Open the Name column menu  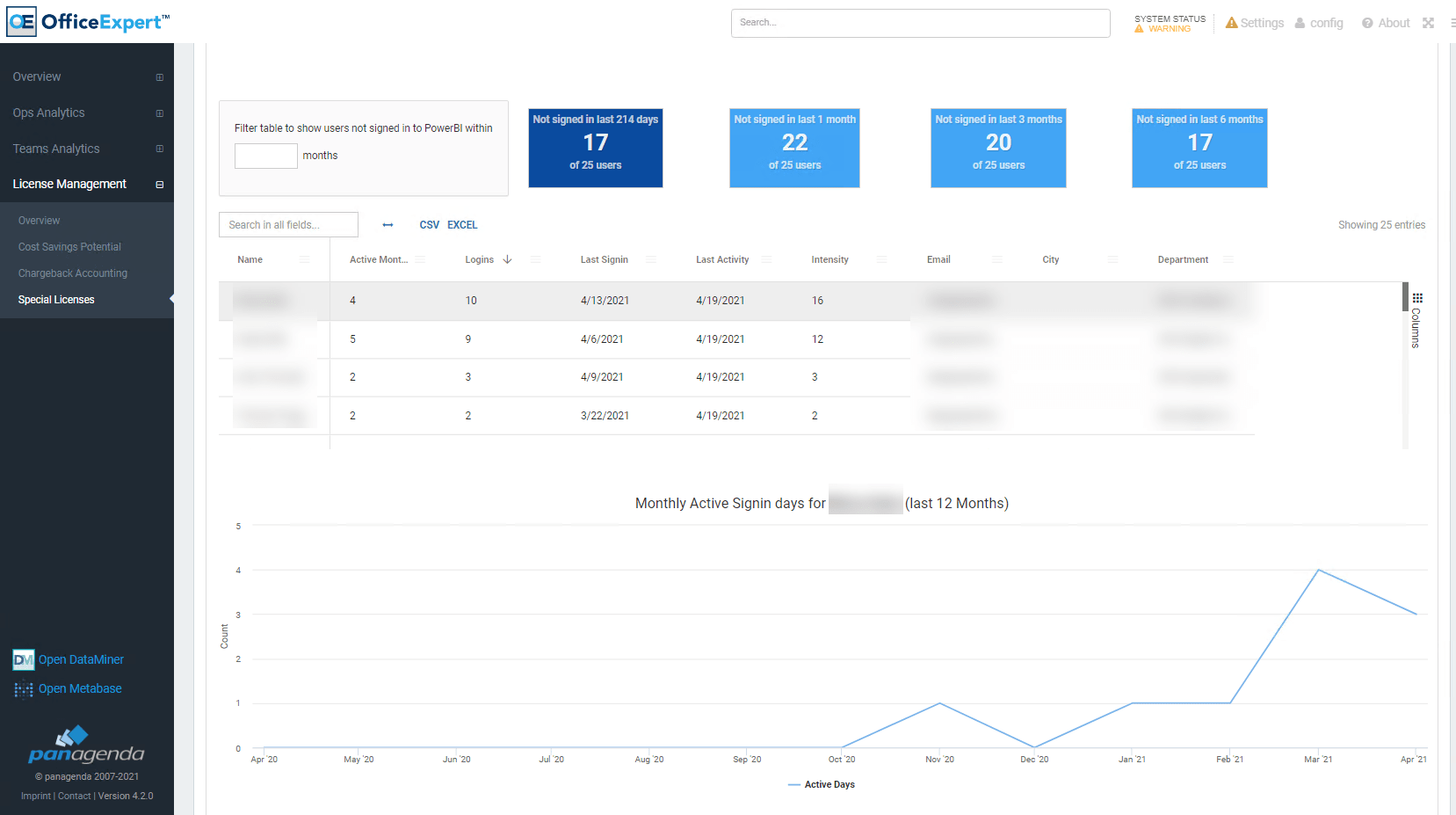coord(304,259)
